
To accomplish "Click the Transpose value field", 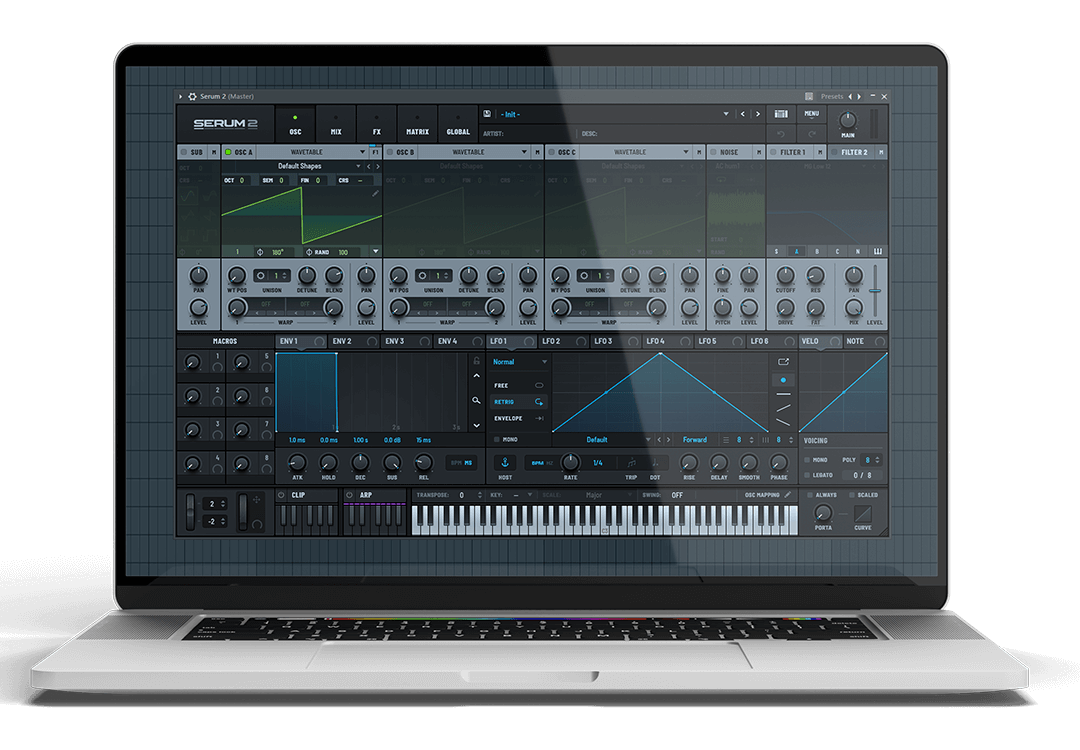I will click(463, 495).
